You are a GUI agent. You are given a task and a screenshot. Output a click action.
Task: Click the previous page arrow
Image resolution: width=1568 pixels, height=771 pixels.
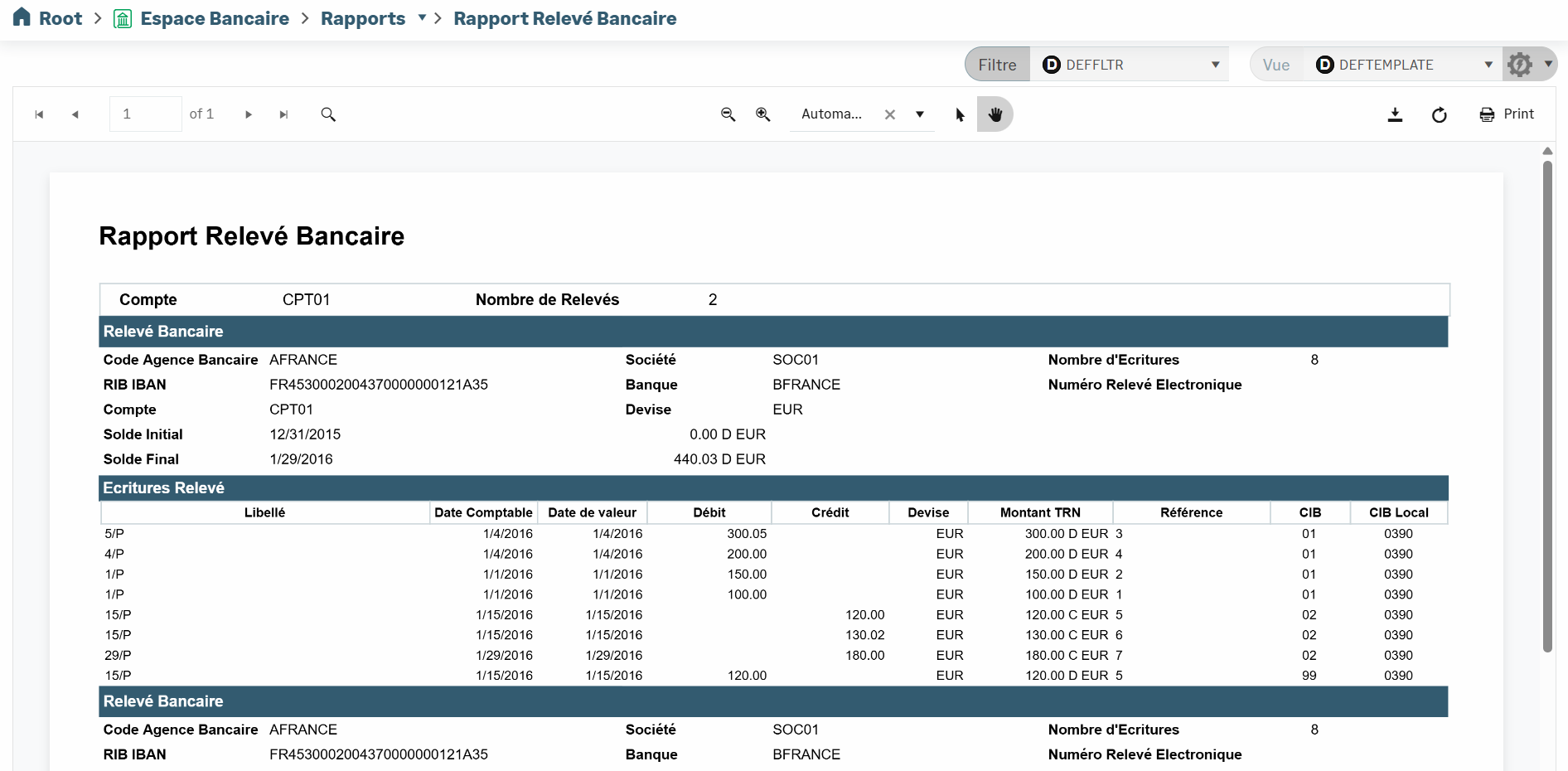tap(75, 114)
